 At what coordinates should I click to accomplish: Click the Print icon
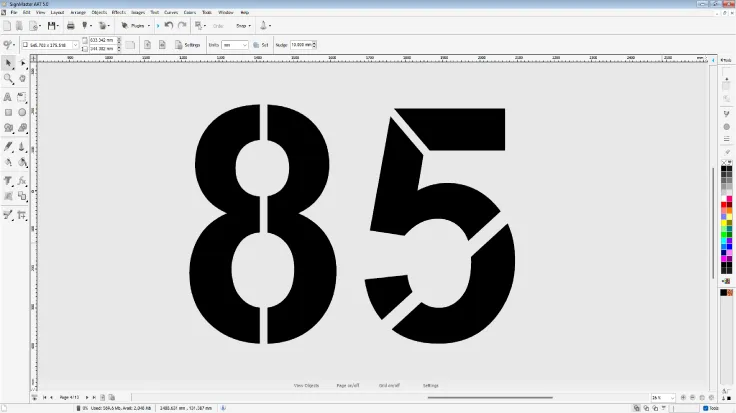(70, 26)
